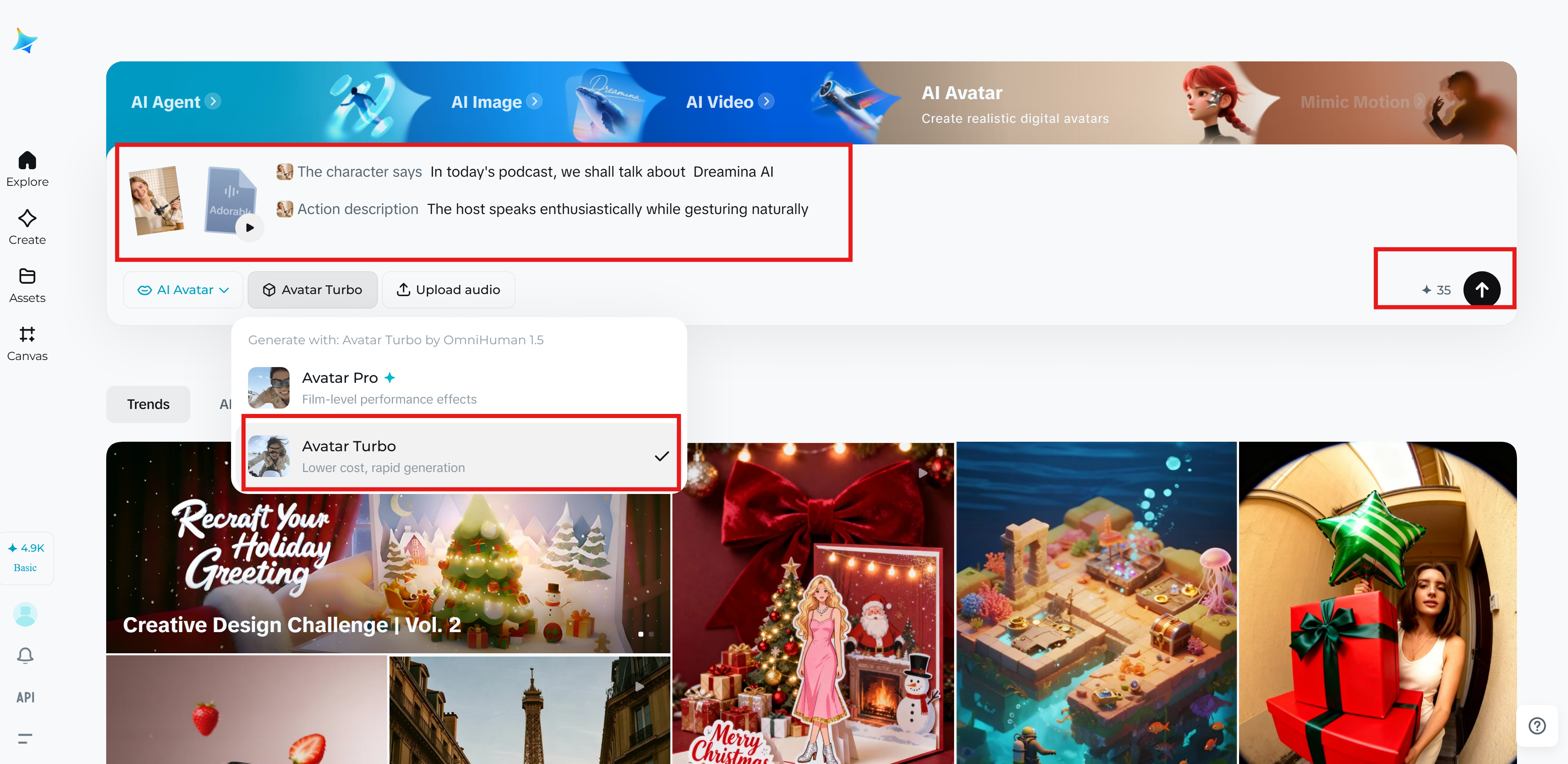Switch to the Trends tab

[148, 404]
